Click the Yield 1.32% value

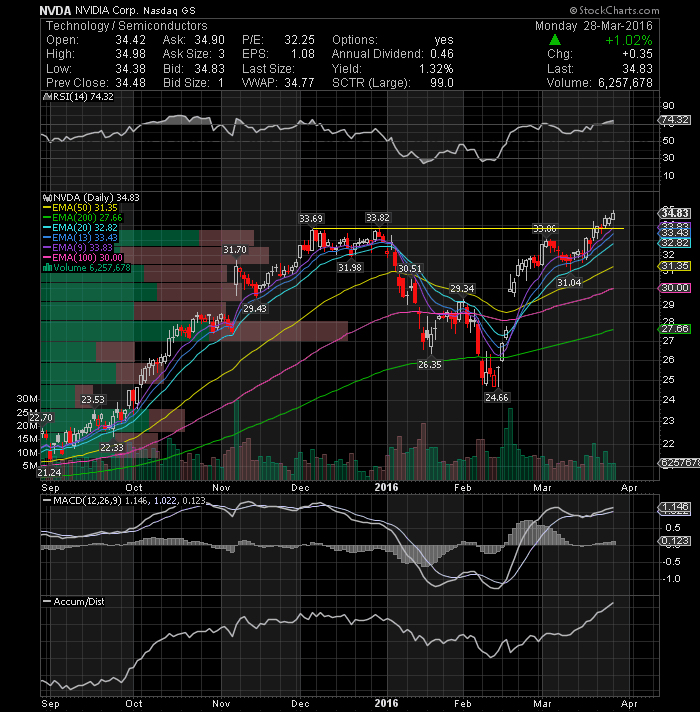[x=436, y=69]
